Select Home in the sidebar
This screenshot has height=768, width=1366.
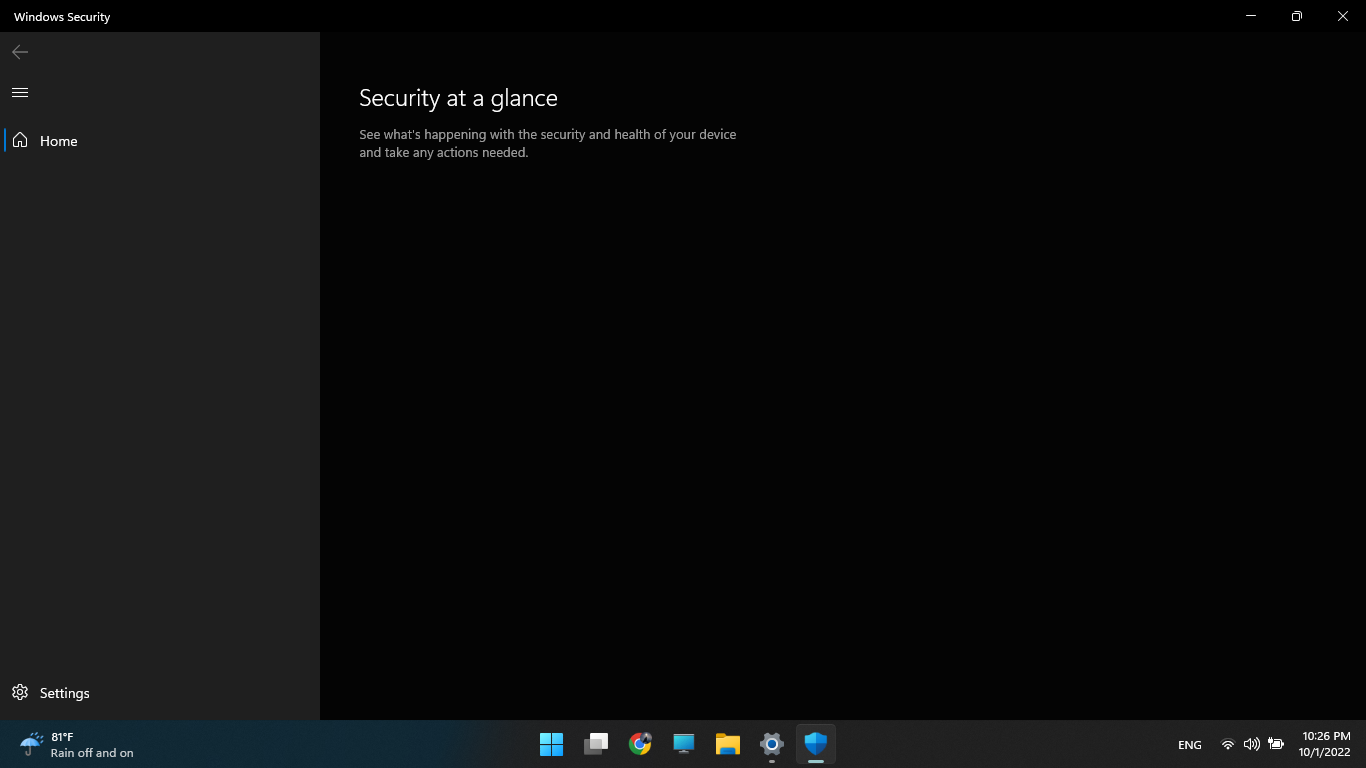click(x=160, y=141)
